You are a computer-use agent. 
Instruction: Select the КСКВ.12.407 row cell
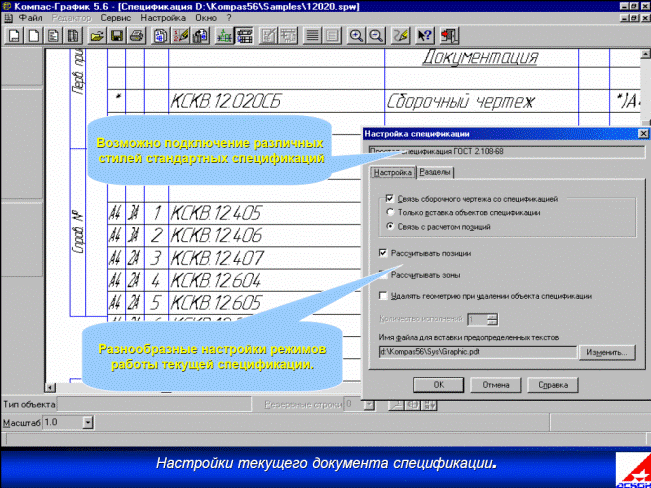[x=265, y=258]
